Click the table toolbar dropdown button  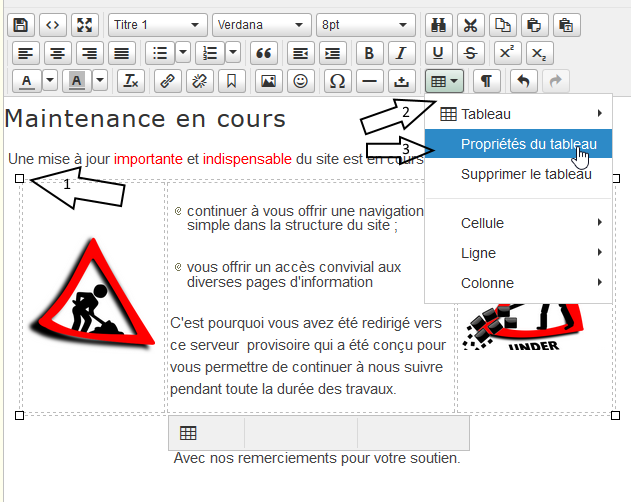point(444,81)
